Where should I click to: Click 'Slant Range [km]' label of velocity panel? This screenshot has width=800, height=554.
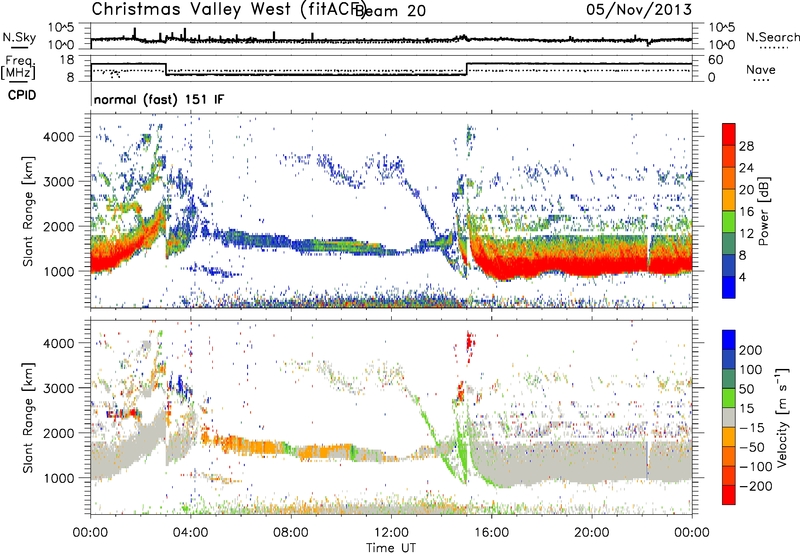click(x=28, y=417)
